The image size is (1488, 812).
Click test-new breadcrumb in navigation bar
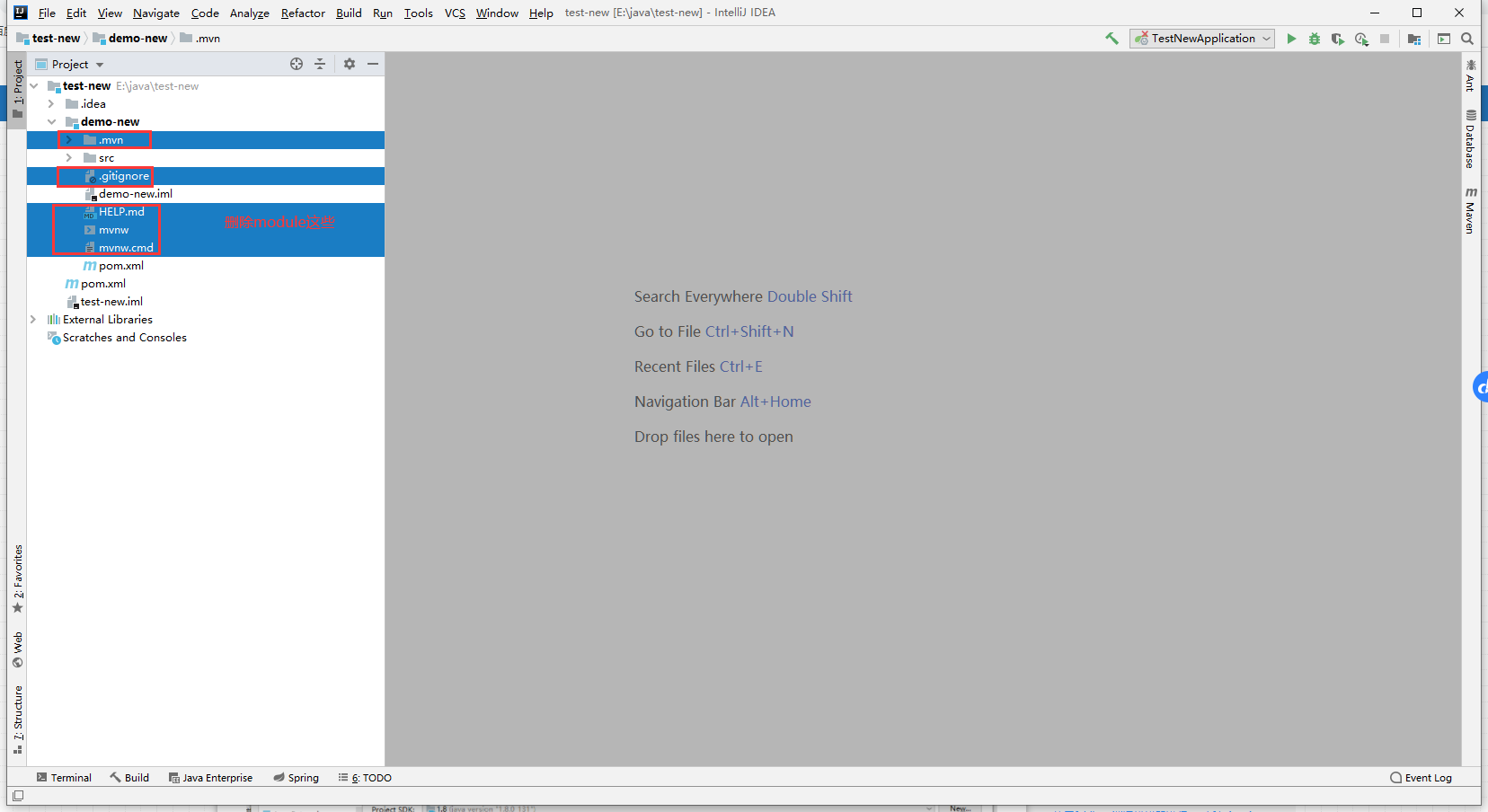point(49,39)
